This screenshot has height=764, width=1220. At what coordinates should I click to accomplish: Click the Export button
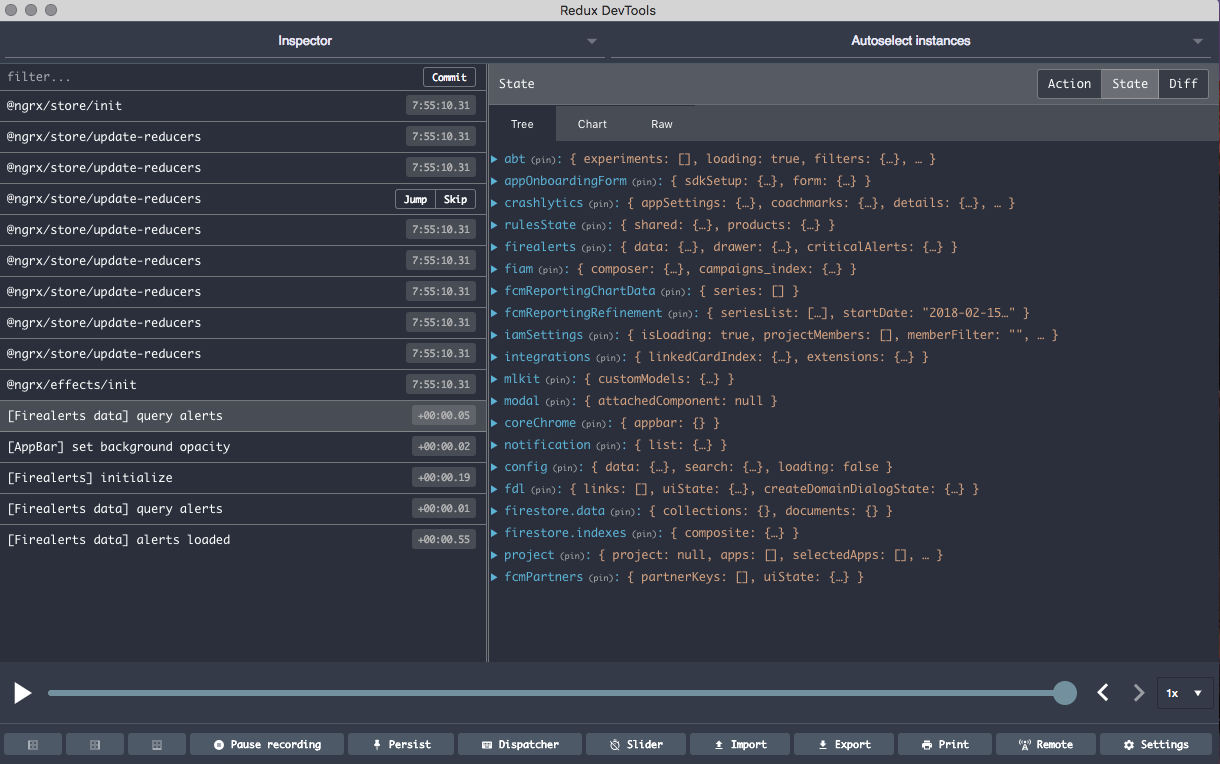[844, 744]
